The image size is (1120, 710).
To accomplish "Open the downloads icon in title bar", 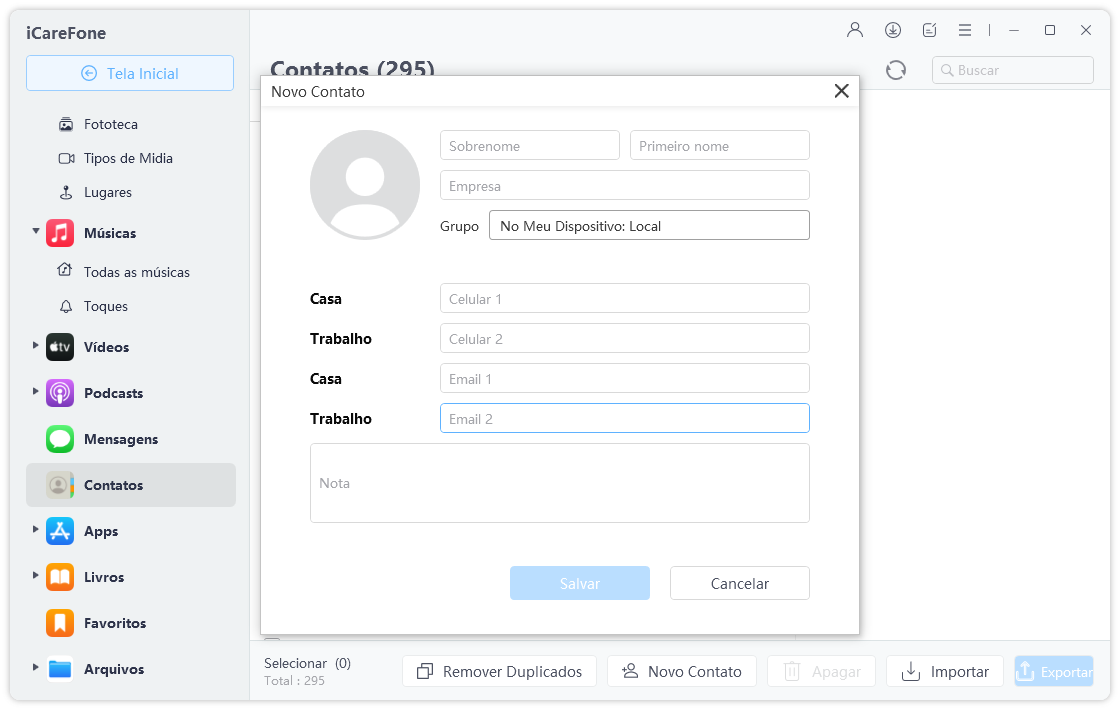I will pos(893,30).
